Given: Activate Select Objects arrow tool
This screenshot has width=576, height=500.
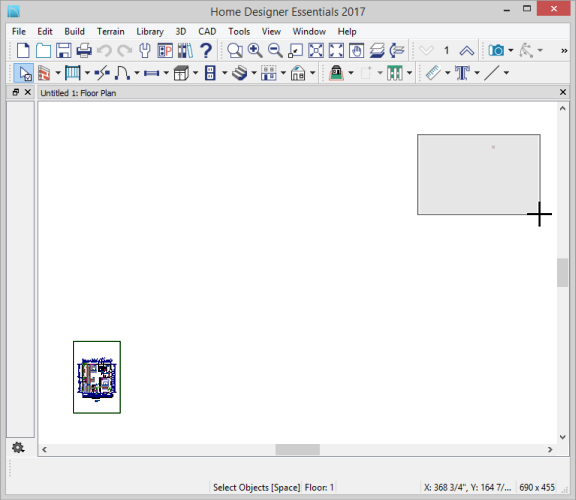Looking at the screenshot, I should (x=24, y=73).
